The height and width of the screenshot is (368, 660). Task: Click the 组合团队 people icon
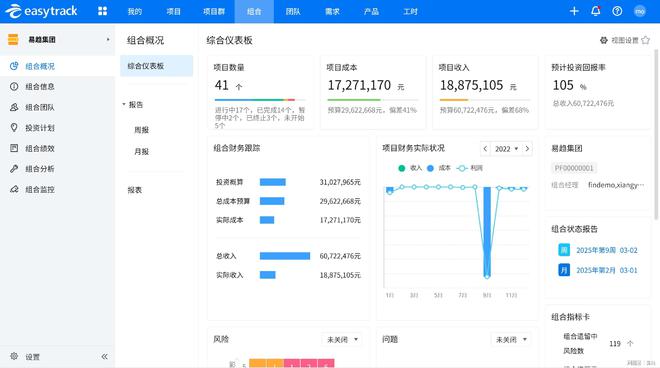point(14,107)
